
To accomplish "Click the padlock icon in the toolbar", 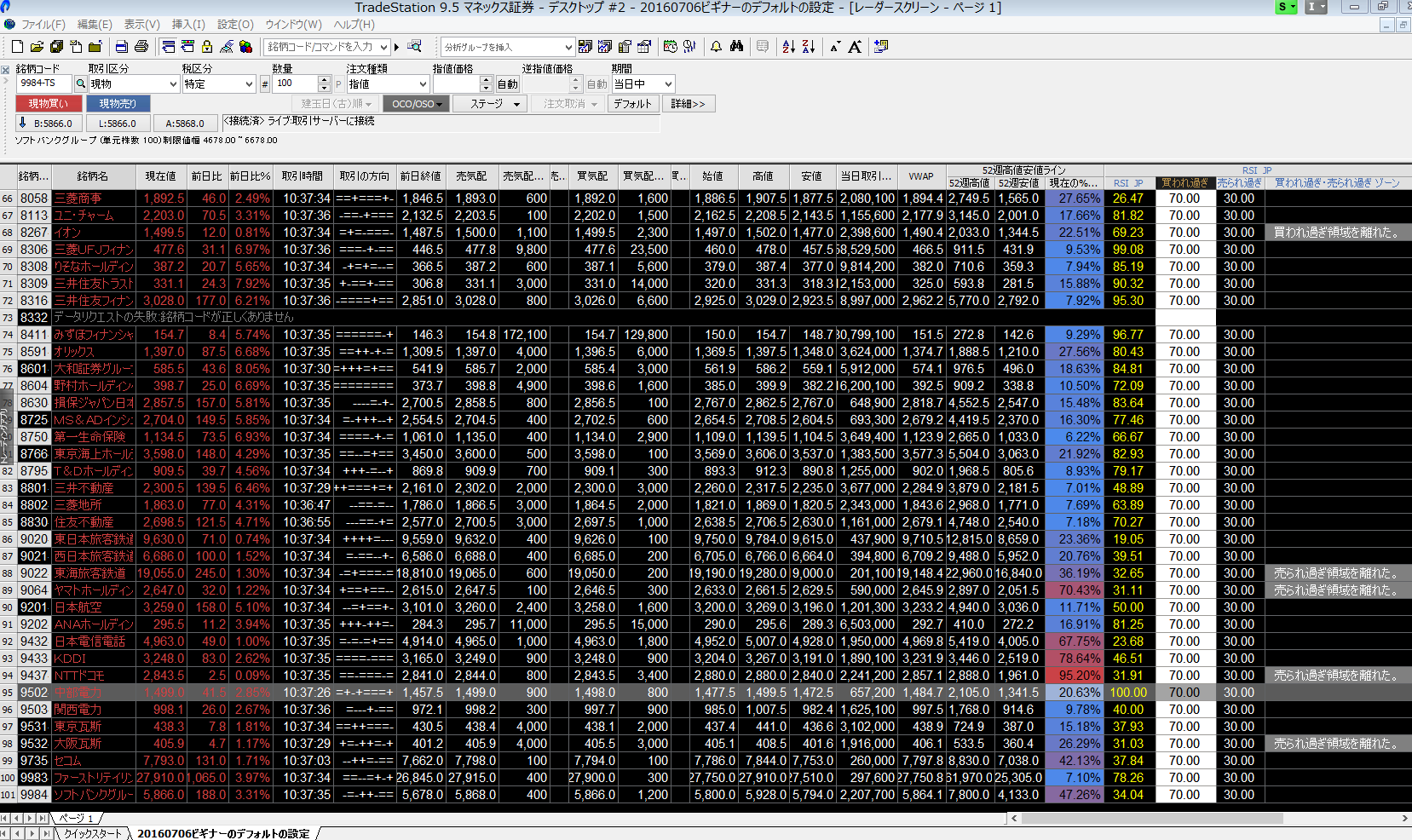I will pos(207,46).
